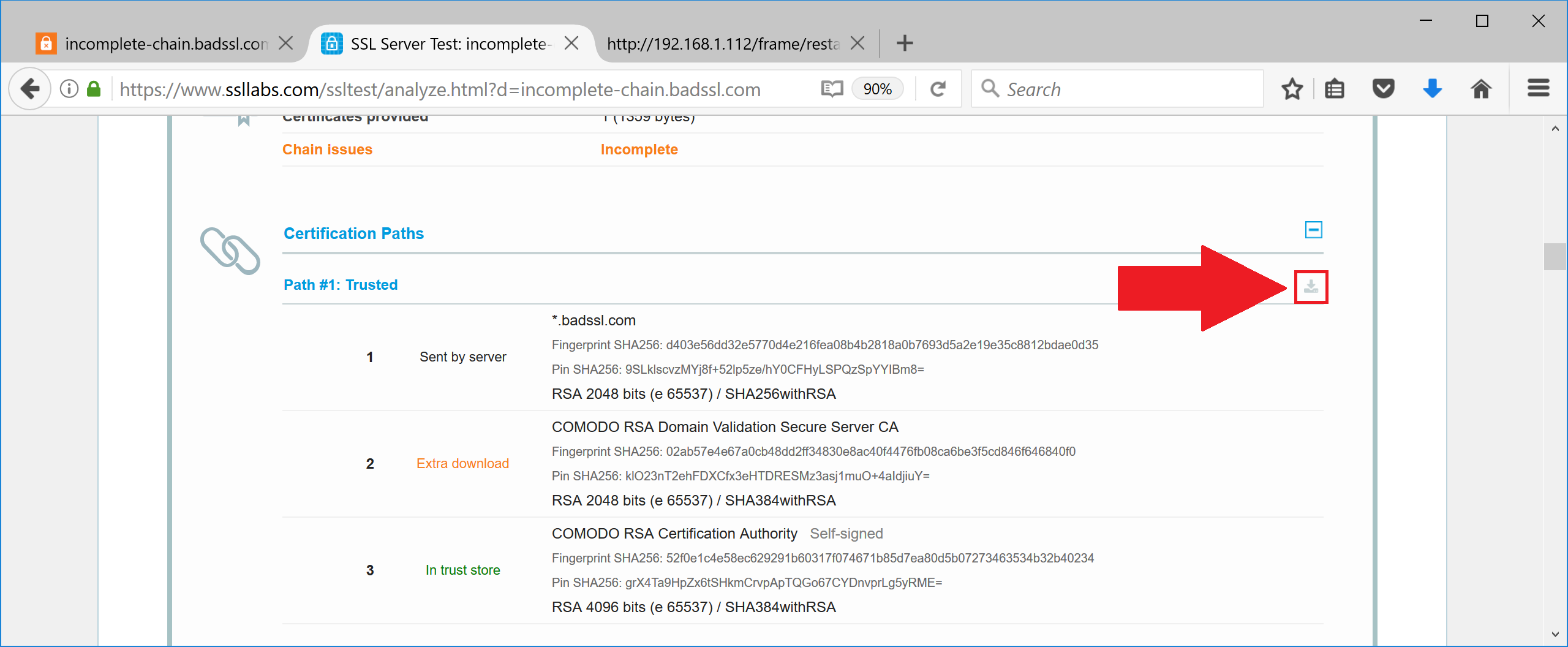Go back with the browser Back arrow
This screenshot has height=647, width=1568.
(29, 89)
